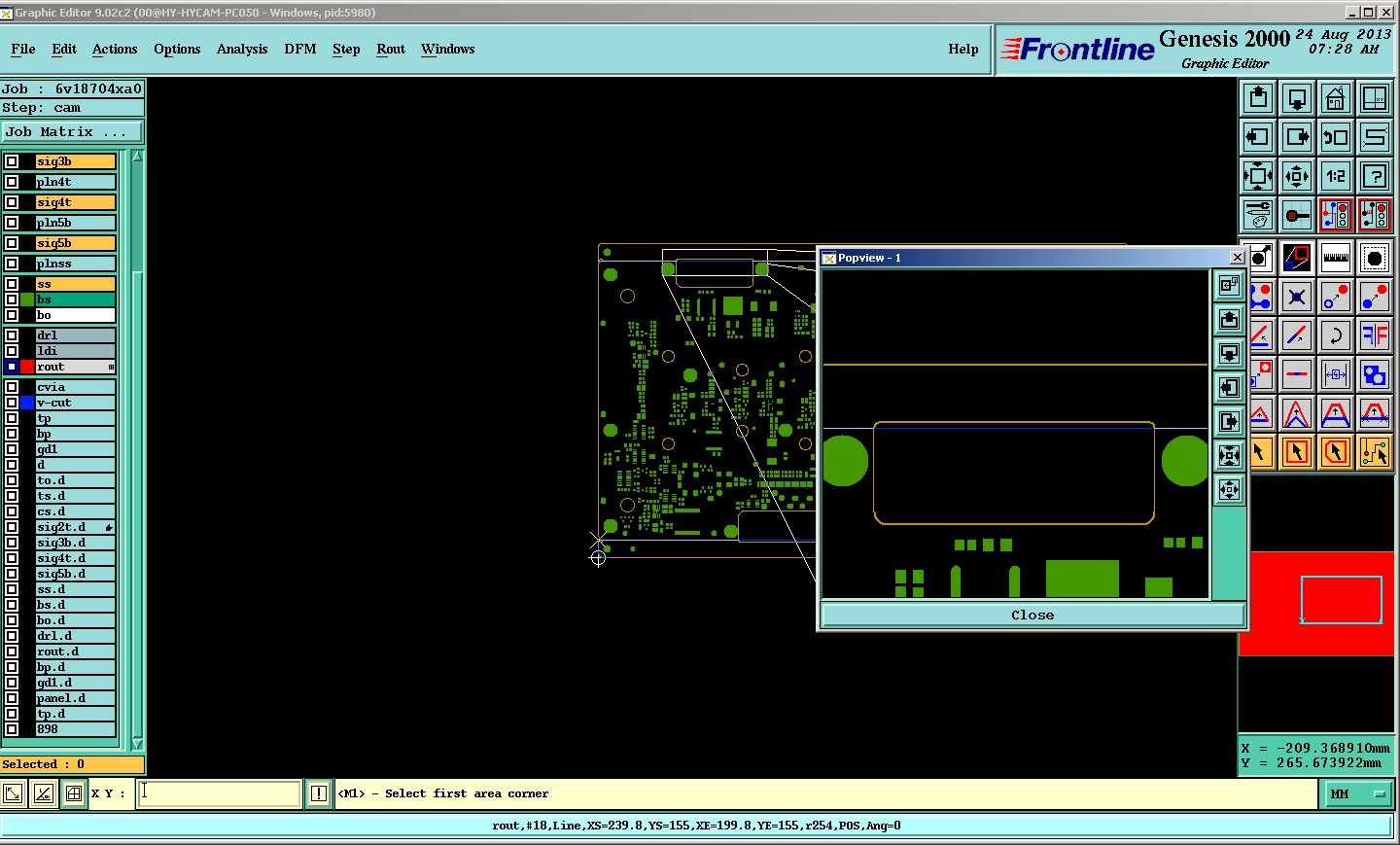Click the wrench and palette settings icon
Image resolution: width=1400 pixels, height=845 pixels.
[1258, 215]
